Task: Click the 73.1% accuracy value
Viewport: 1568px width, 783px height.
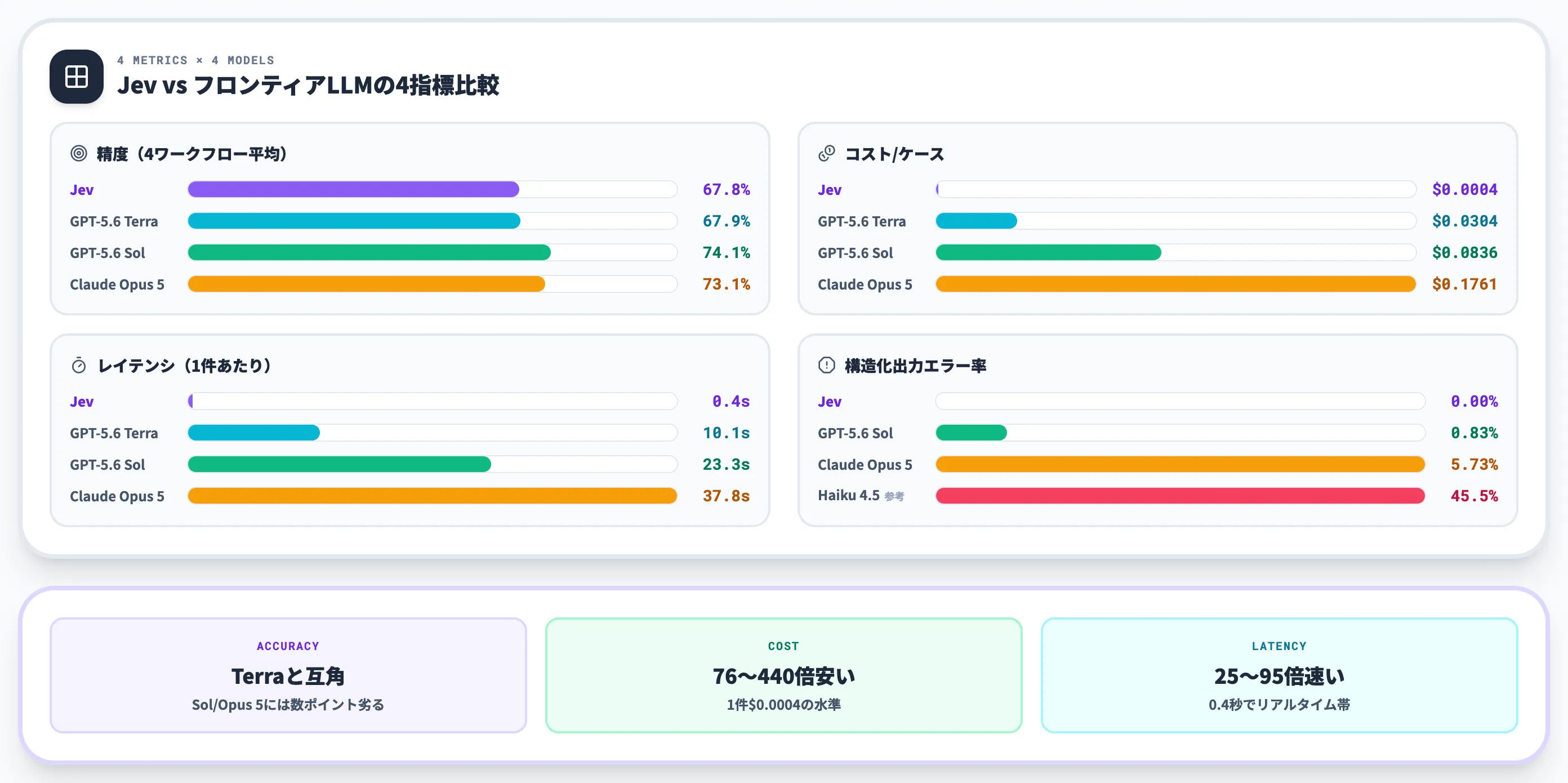Action: (726, 284)
